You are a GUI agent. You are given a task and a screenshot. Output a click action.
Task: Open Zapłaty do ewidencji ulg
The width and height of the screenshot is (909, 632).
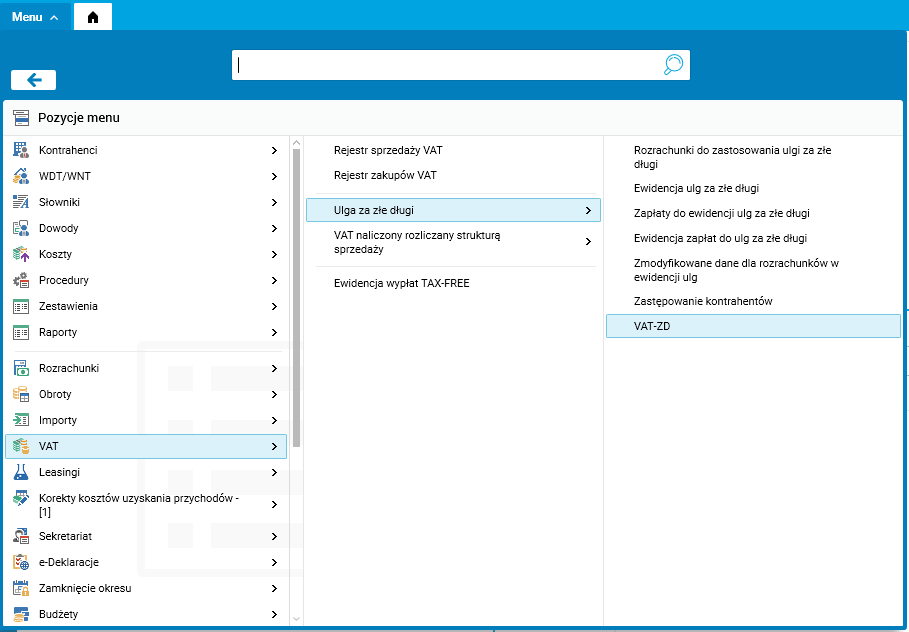click(x=722, y=213)
